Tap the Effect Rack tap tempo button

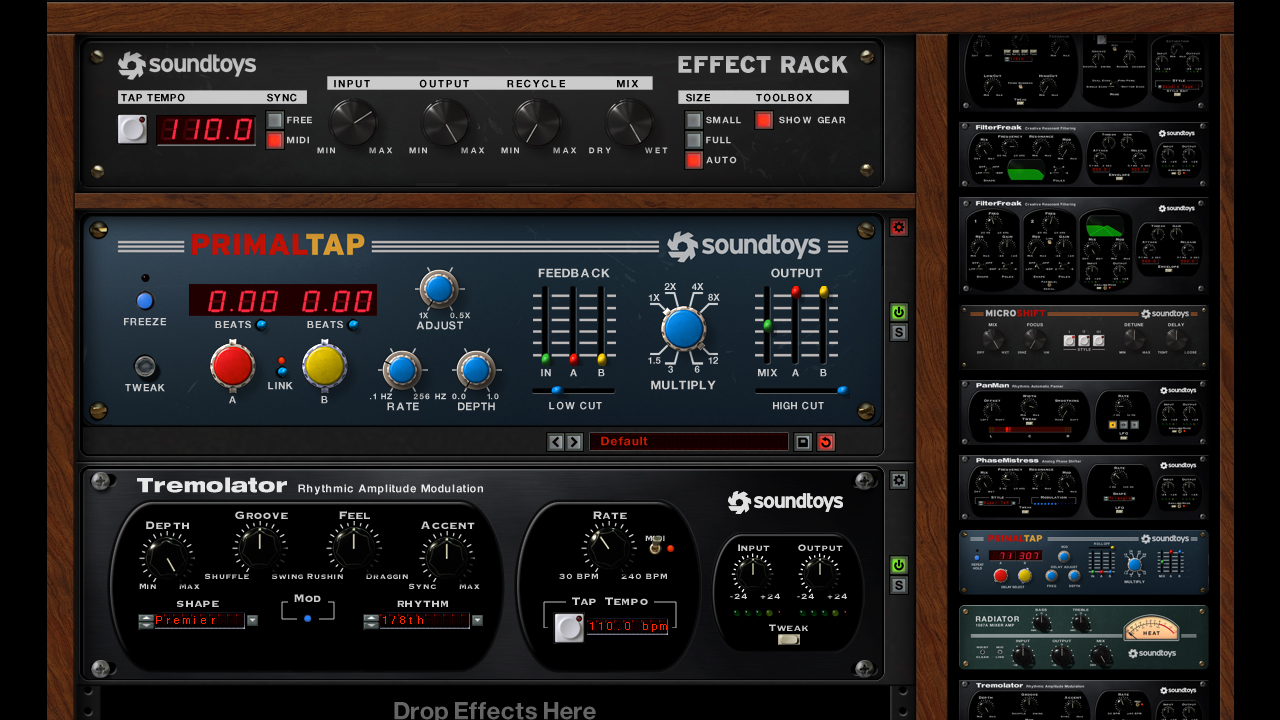[132, 129]
